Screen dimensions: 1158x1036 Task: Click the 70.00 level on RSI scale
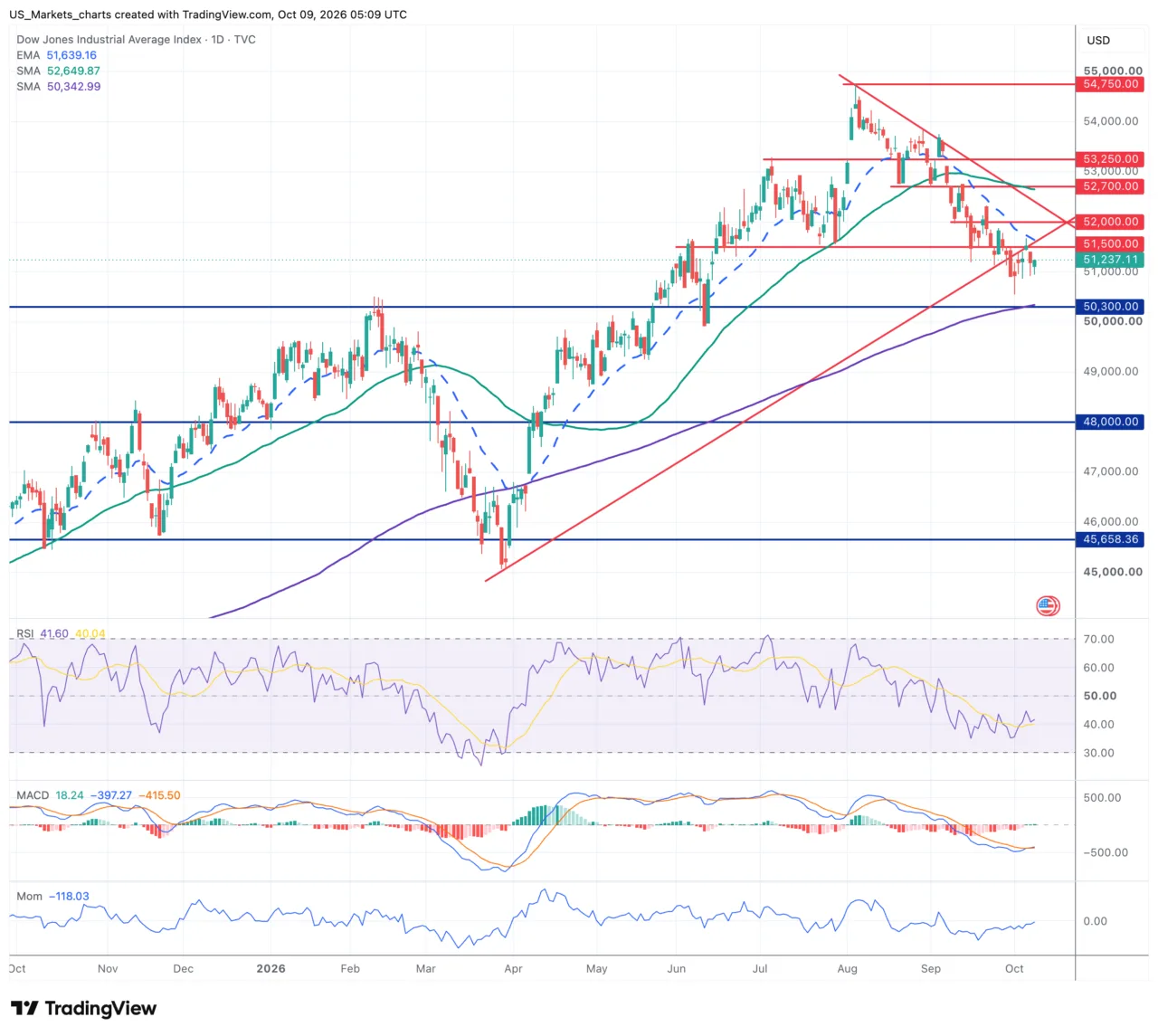[1099, 639]
